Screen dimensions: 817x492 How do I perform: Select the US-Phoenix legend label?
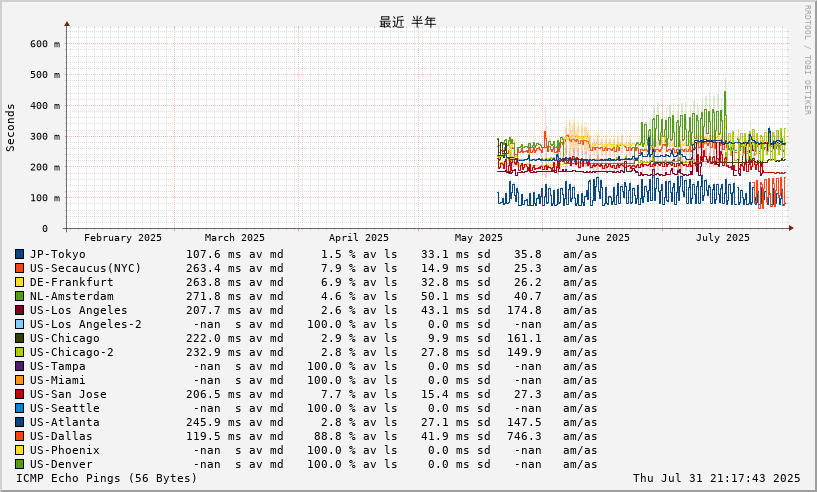click(x=64, y=450)
